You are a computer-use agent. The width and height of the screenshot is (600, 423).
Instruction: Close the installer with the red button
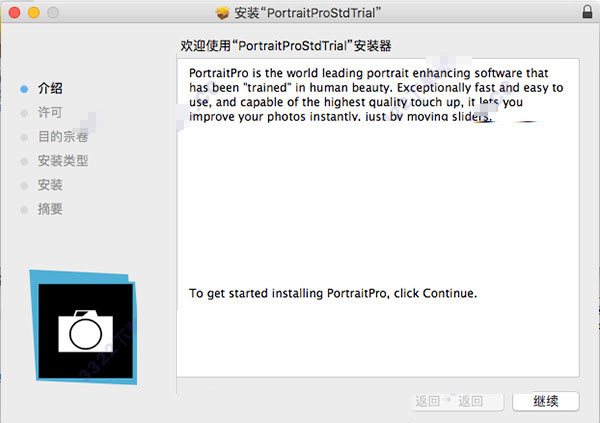pyautogui.click(x=15, y=13)
